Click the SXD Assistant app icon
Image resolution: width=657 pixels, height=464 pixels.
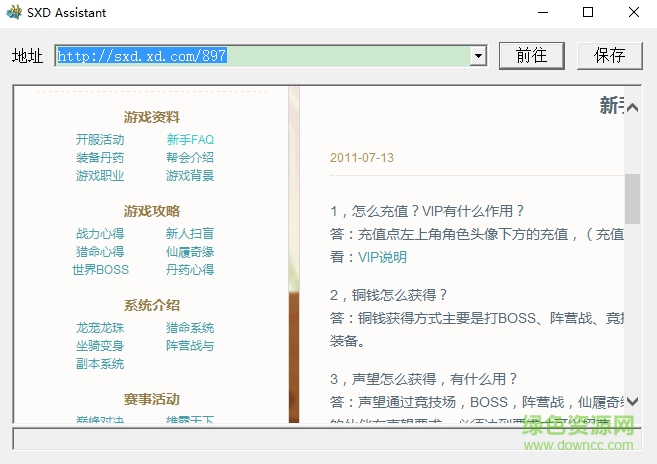coord(14,12)
